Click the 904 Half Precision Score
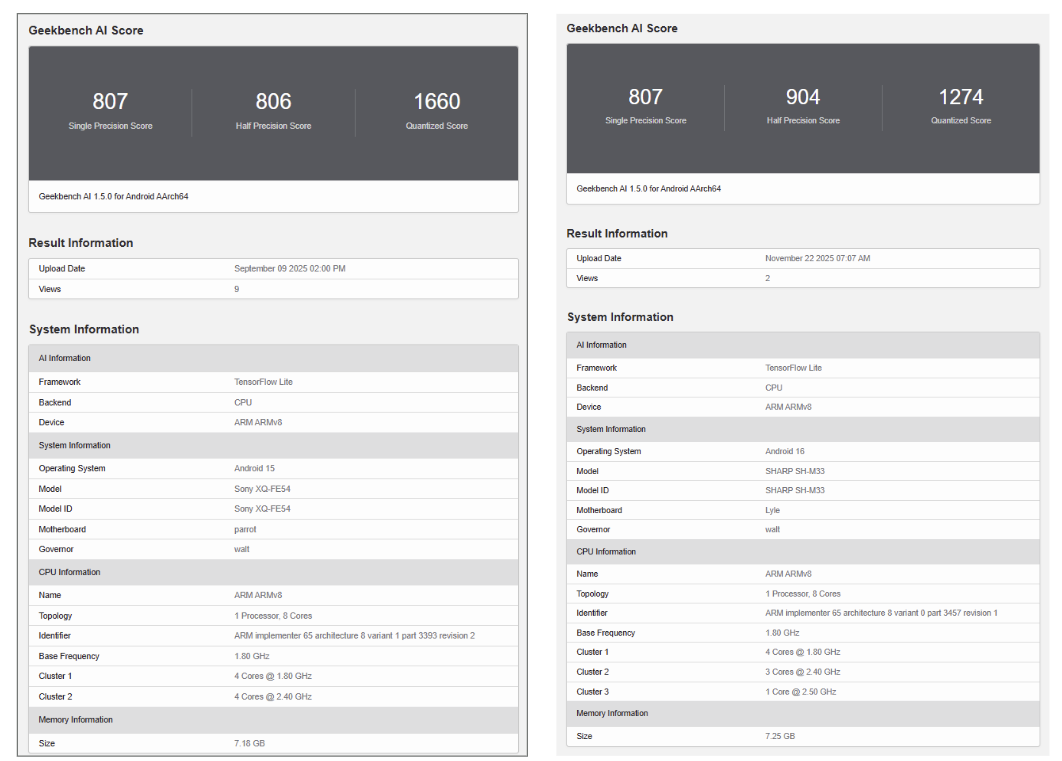 (x=802, y=97)
